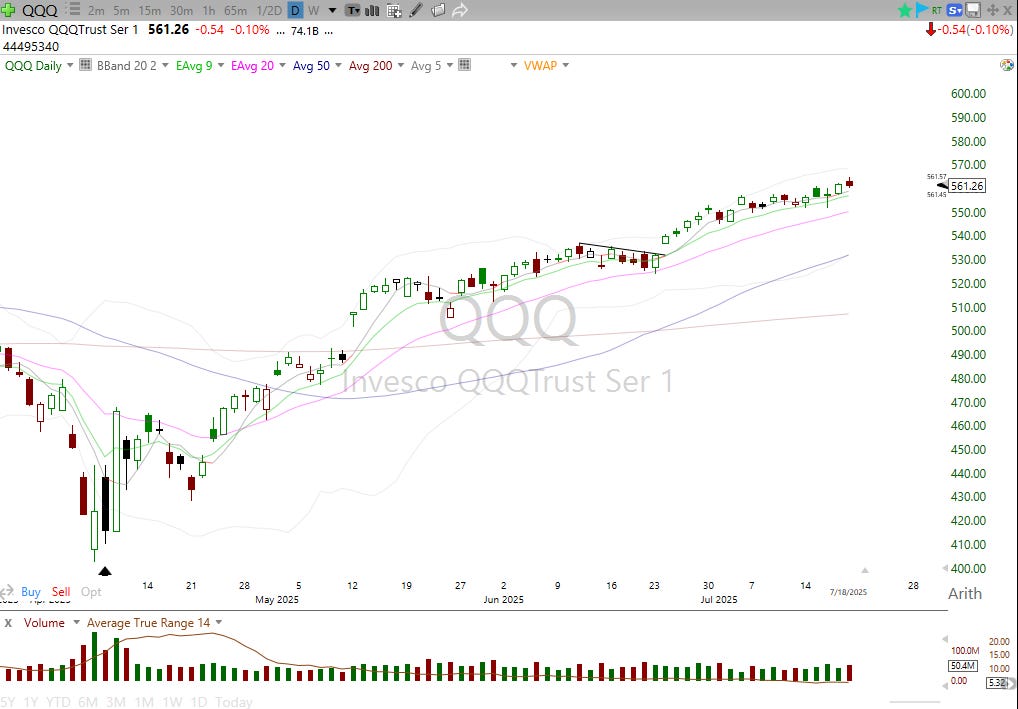The width and height of the screenshot is (1018, 709).
Task: Click the floppy disk save icon
Action: [x=973, y=10]
